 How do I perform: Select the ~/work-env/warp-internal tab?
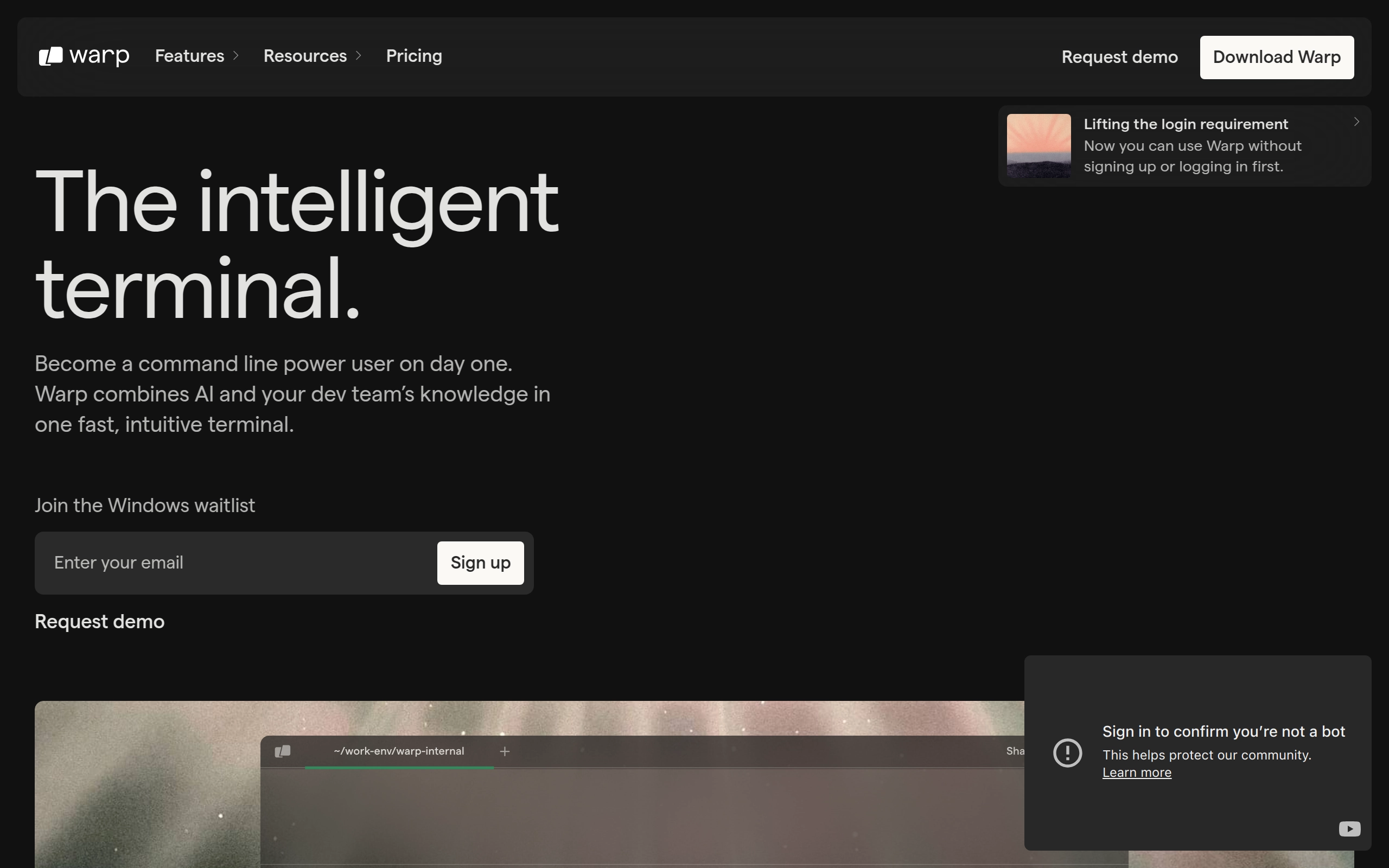398,751
